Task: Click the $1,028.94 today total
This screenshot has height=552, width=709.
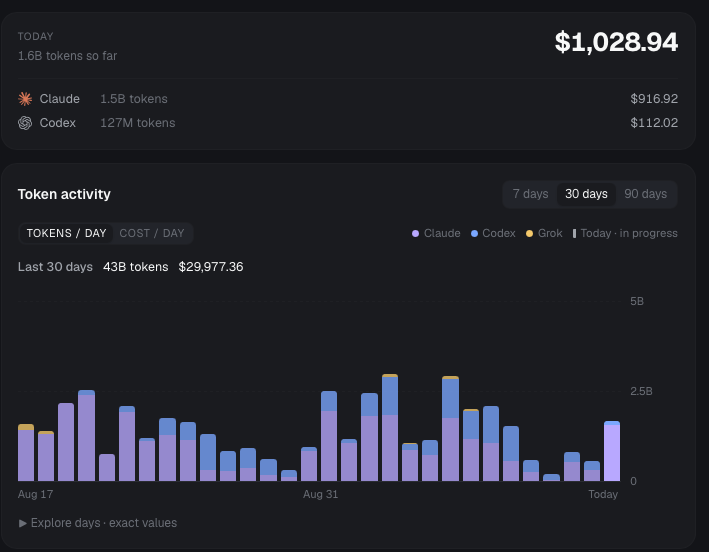Action: [616, 42]
